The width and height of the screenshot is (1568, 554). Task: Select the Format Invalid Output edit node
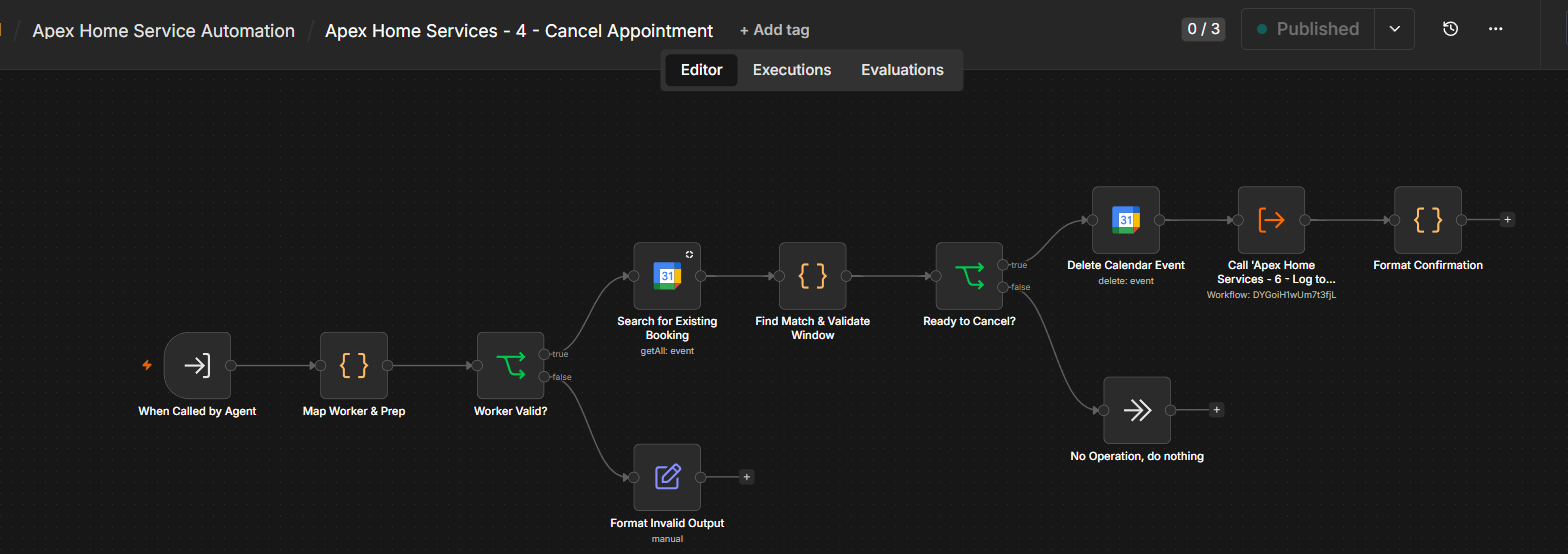click(667, 477)
